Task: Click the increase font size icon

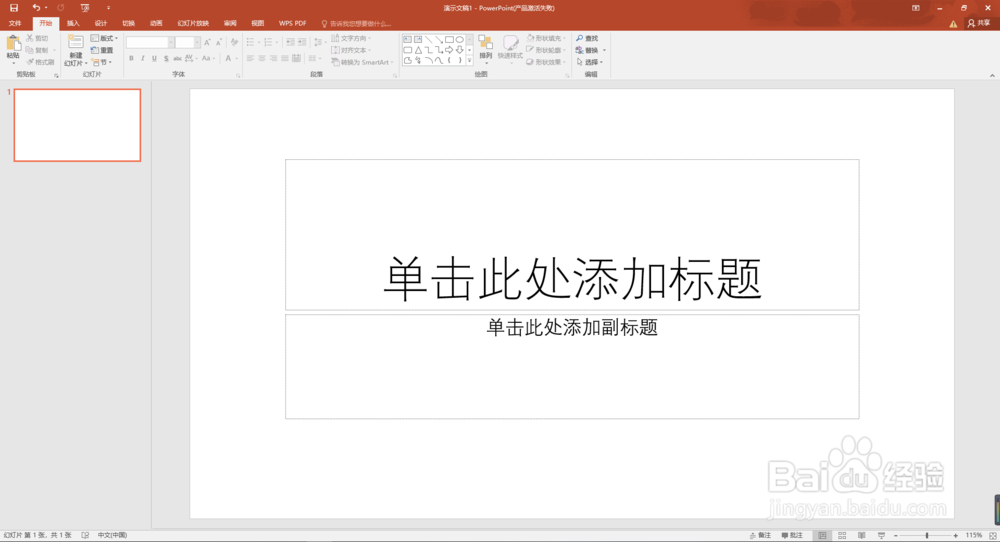Action: [207, 42]
